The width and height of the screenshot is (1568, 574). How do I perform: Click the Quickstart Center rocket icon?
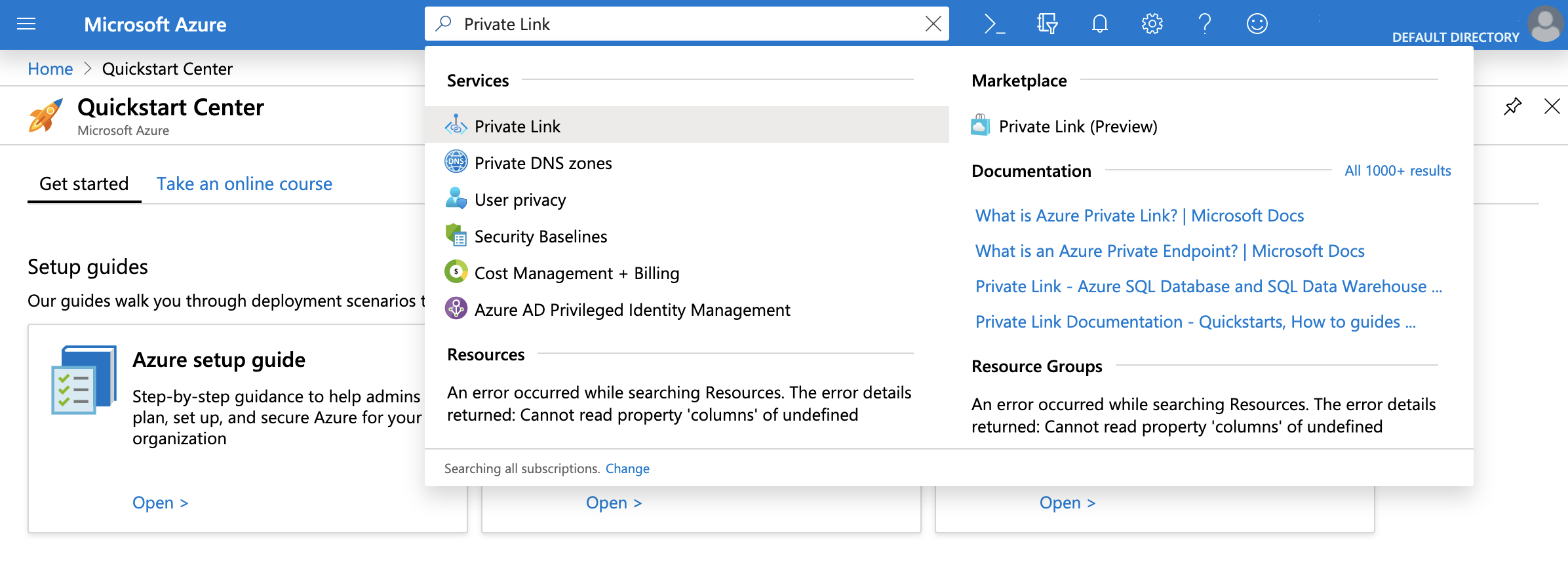tap(46, 115)
